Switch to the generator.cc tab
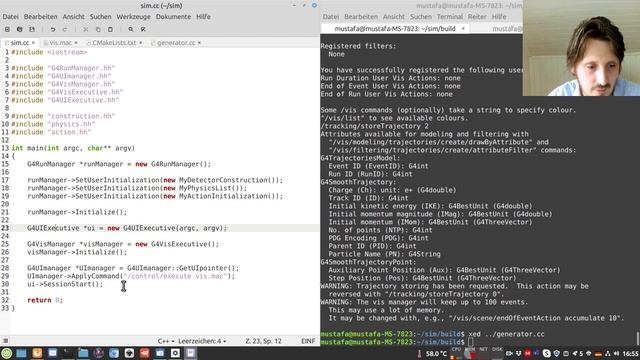640x360 pixels. (x=176, y=42)
